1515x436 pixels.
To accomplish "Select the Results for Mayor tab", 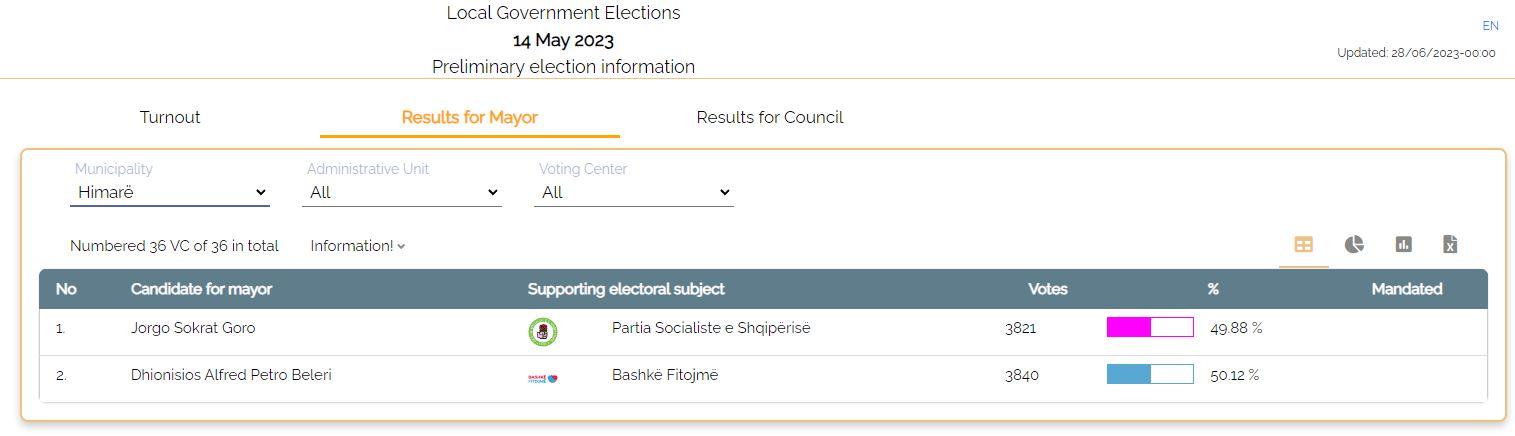I will point(470,117).
